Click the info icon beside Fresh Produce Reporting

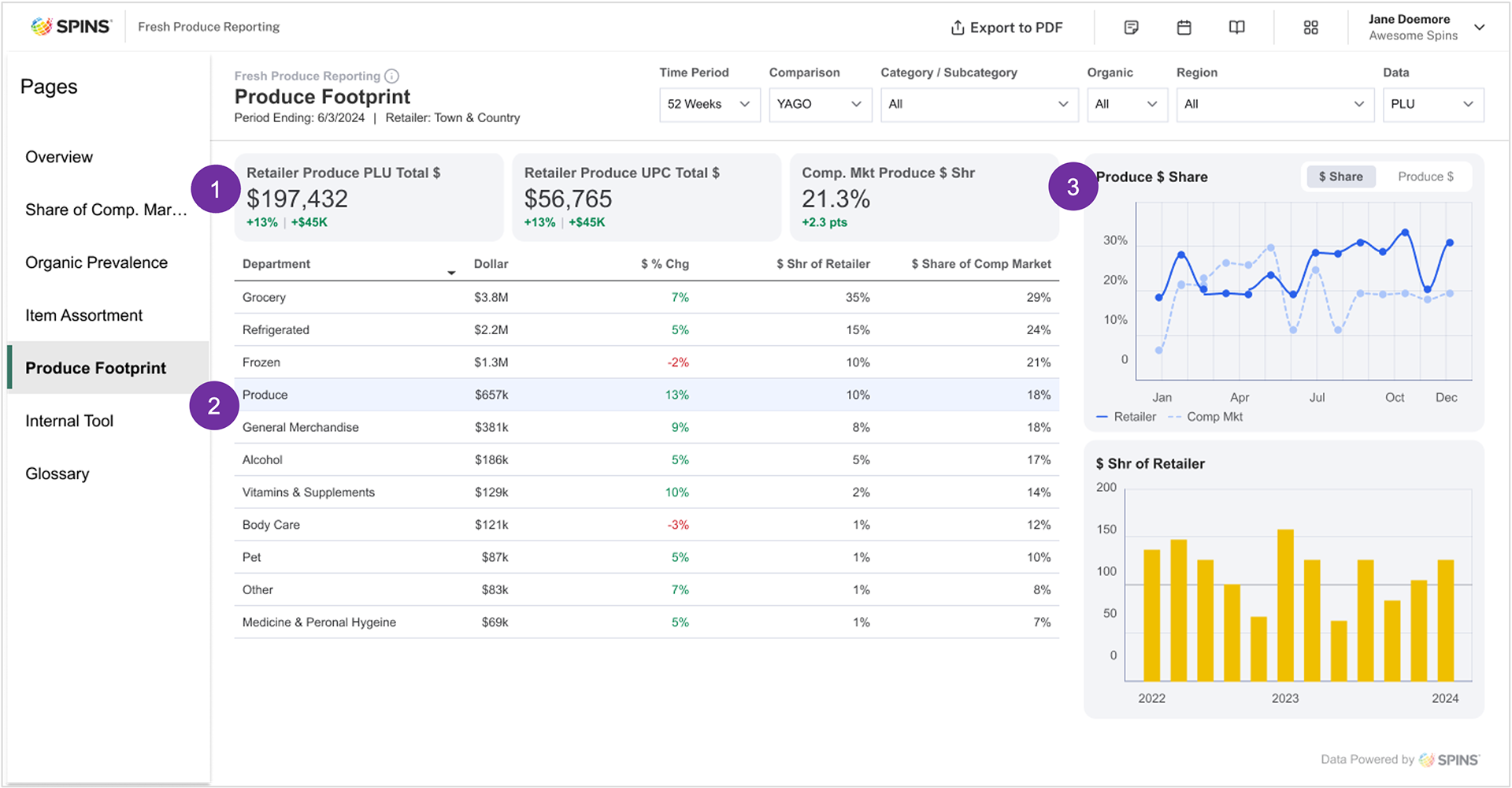tap(391, 76)
